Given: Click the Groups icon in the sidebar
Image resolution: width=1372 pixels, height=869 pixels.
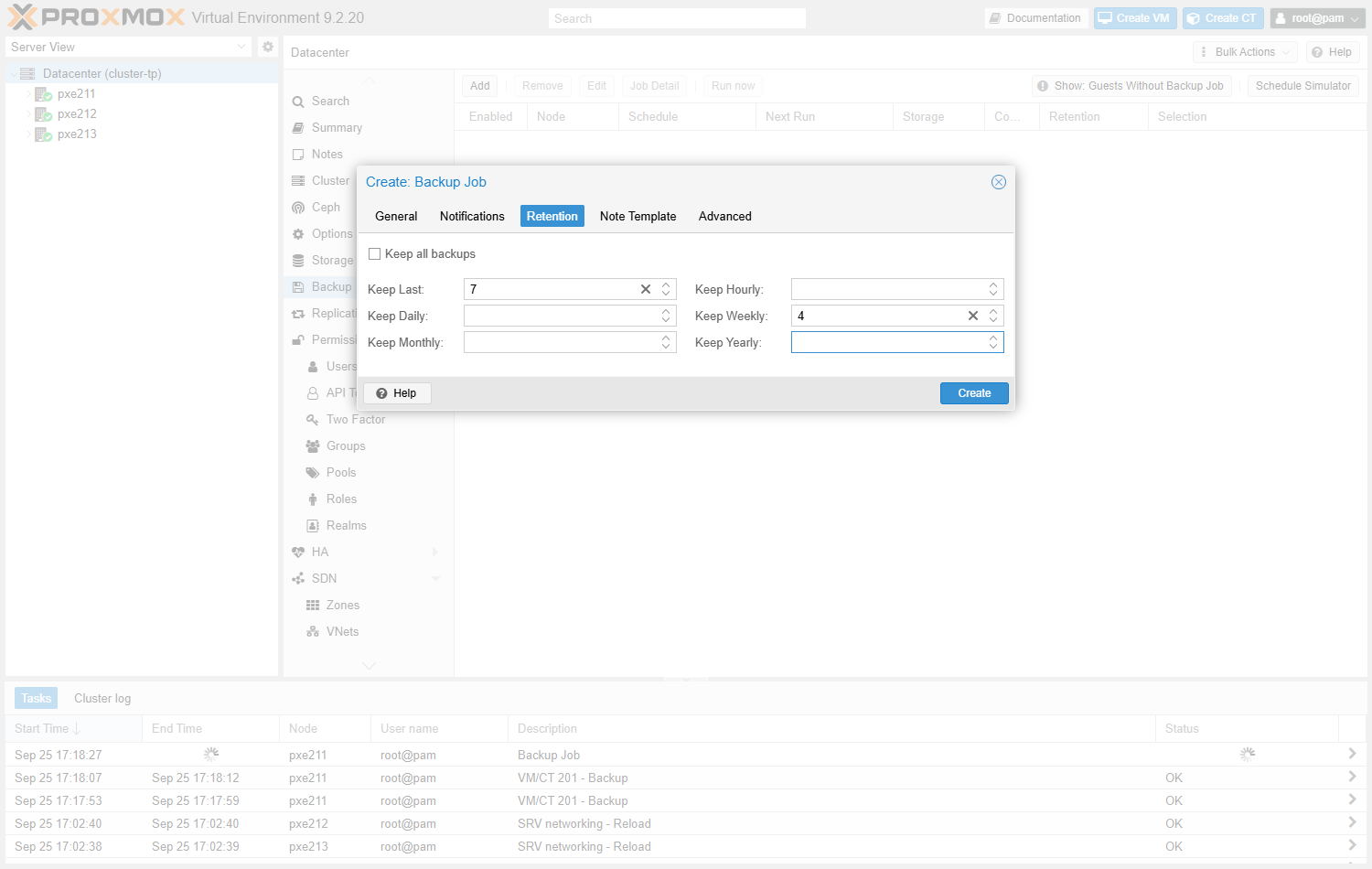Looking at the screenshot, I should pyautogui.click(x=313, y=446).
